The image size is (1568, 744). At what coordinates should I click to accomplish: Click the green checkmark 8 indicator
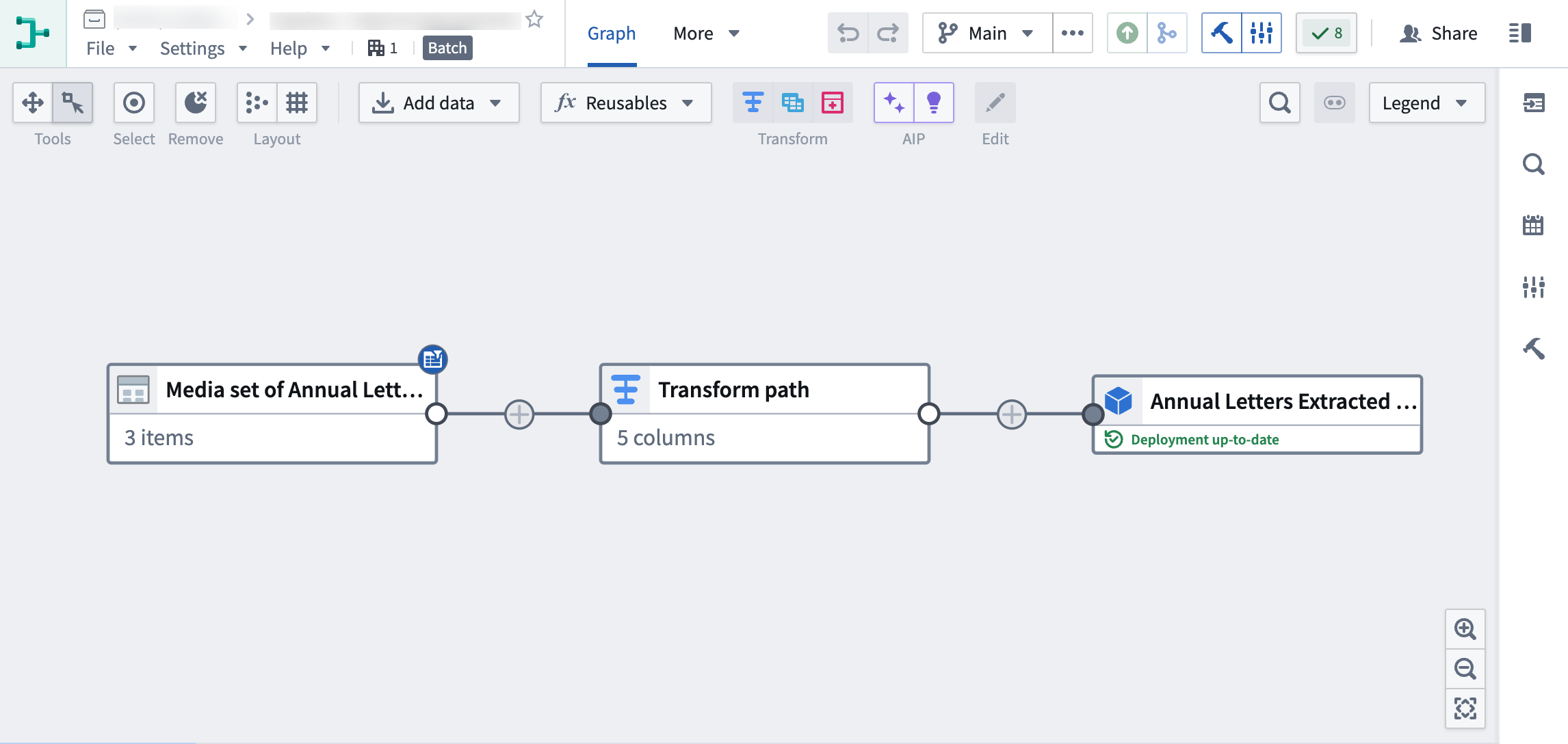click(x=1326, y=33)
